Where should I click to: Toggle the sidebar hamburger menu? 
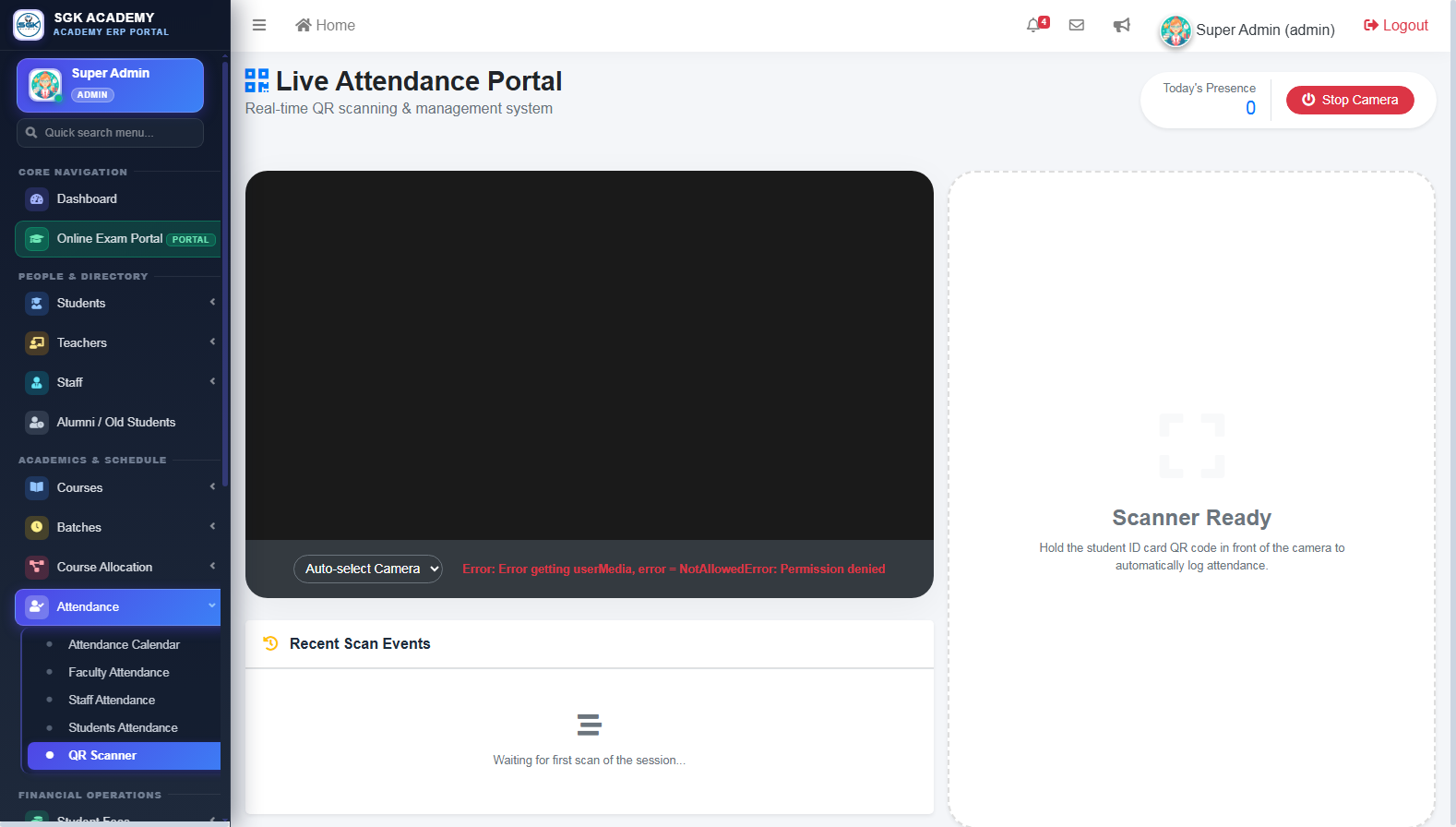[x=259, y=25]
